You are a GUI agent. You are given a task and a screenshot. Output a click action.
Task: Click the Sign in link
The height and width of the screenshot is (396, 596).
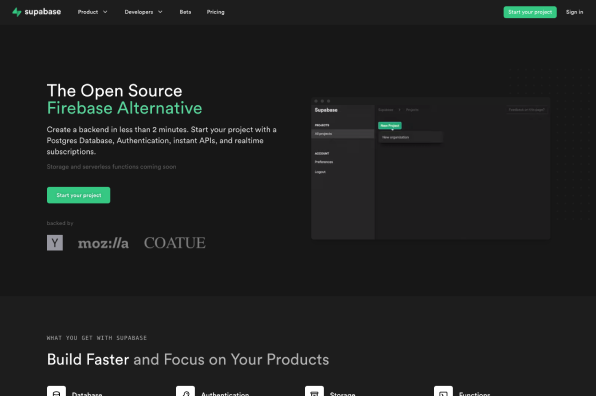574,12
